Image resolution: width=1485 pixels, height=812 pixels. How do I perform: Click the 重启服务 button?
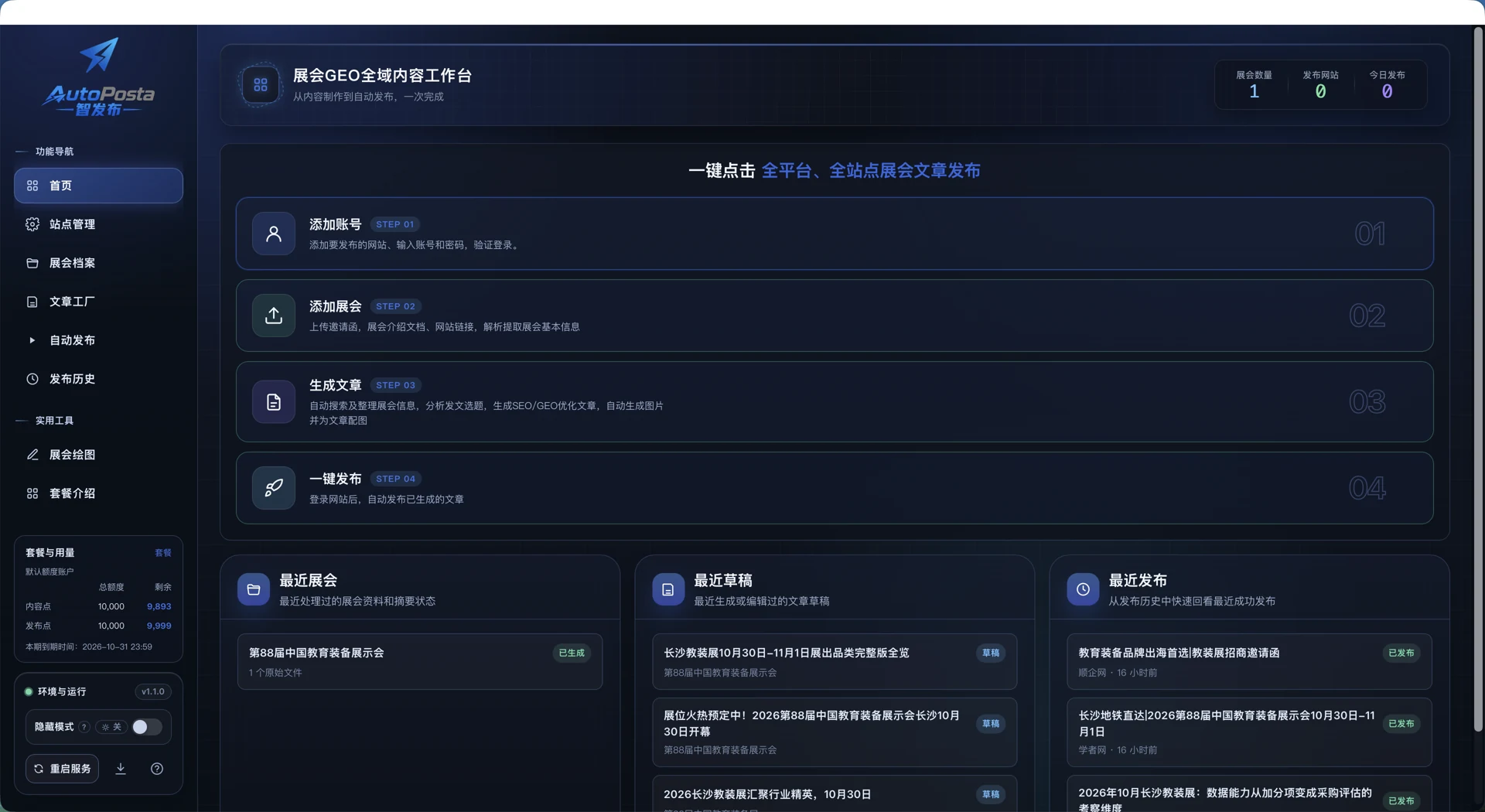coord(62,769)
